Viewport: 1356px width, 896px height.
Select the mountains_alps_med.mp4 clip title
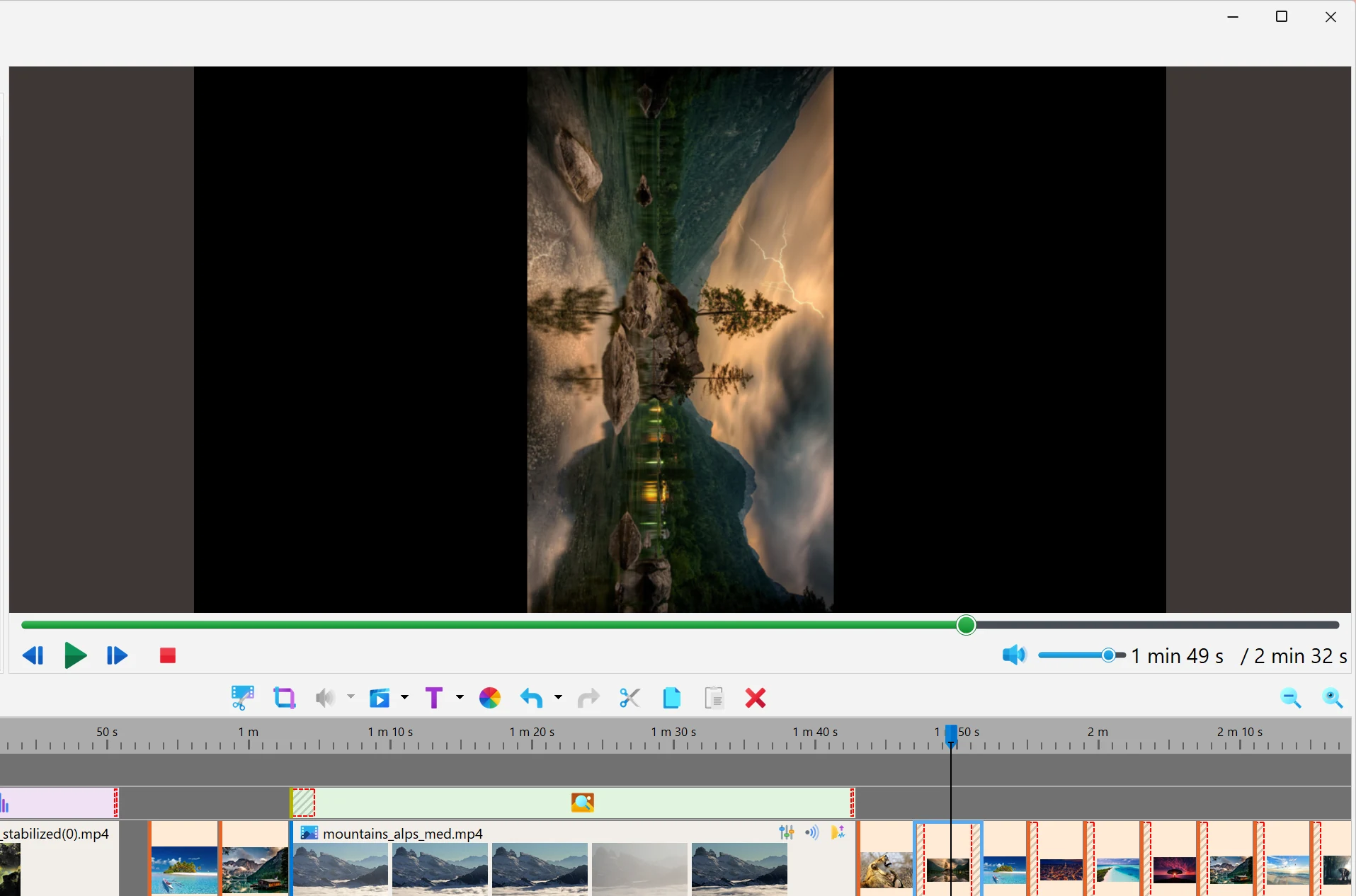tap(403, 834)
